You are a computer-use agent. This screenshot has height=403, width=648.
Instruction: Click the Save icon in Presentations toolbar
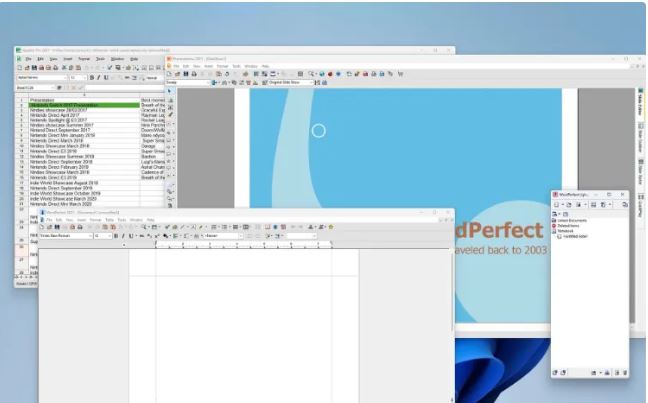pyautogui.click(x=185, y=74)
